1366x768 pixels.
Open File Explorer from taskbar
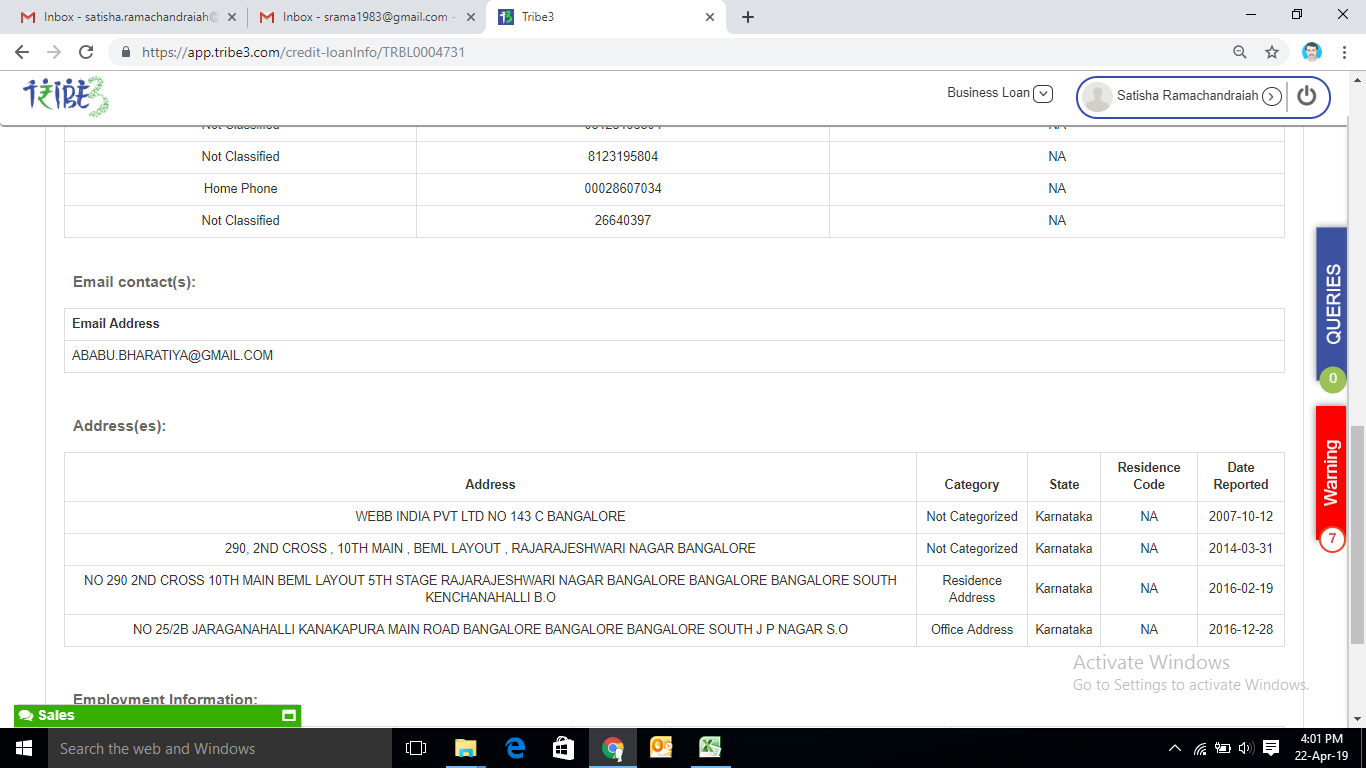point(465,747)
